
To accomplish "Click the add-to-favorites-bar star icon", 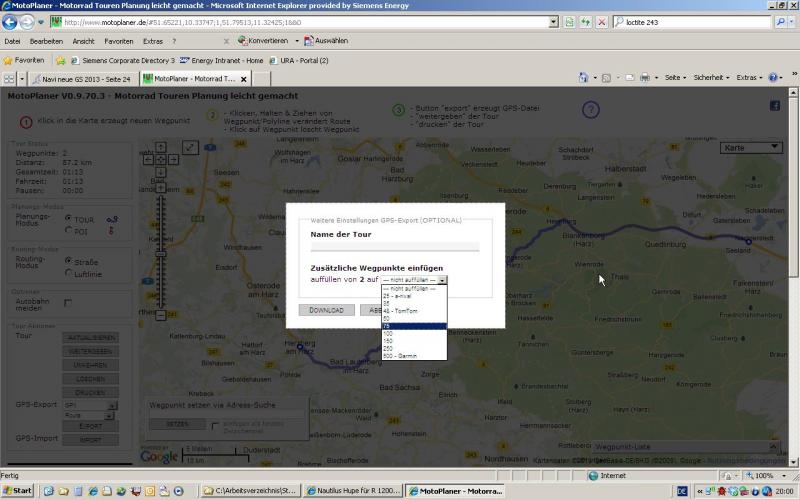I will tap(61, 61).
